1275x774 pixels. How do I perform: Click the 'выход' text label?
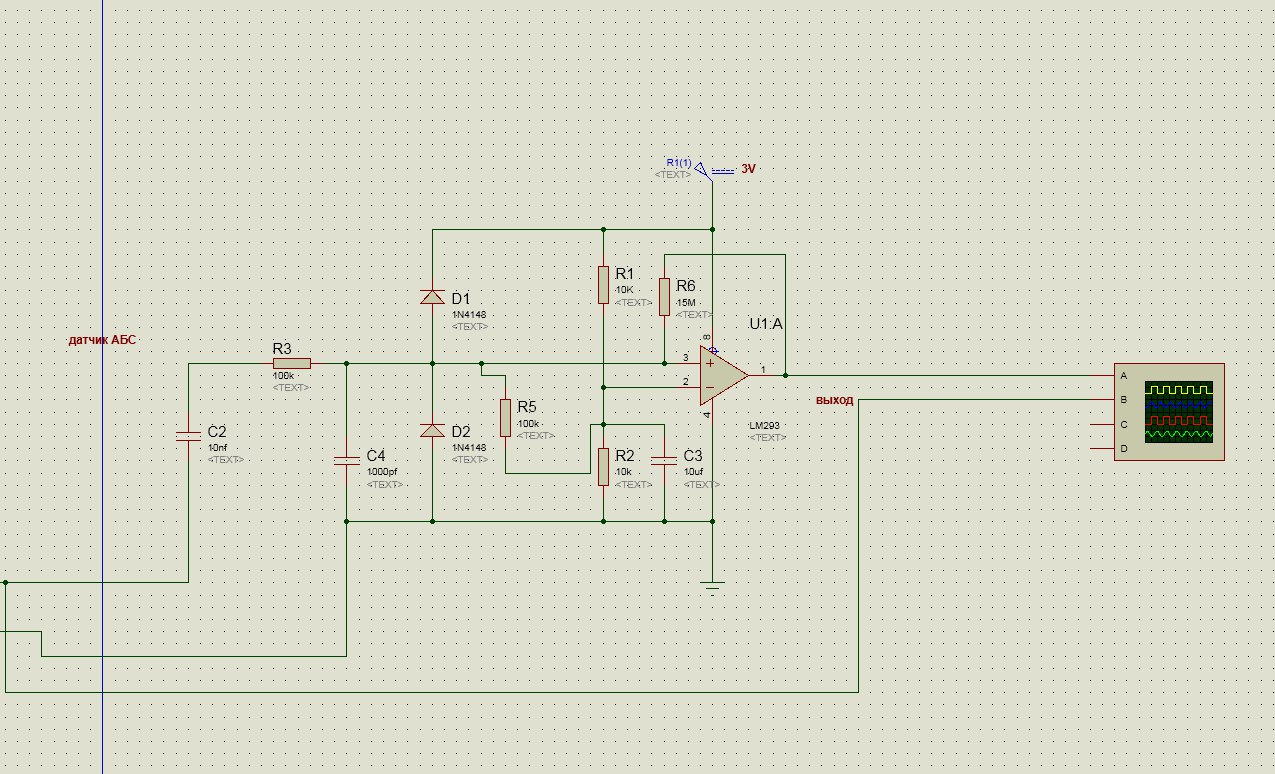(x=834, y=400)
